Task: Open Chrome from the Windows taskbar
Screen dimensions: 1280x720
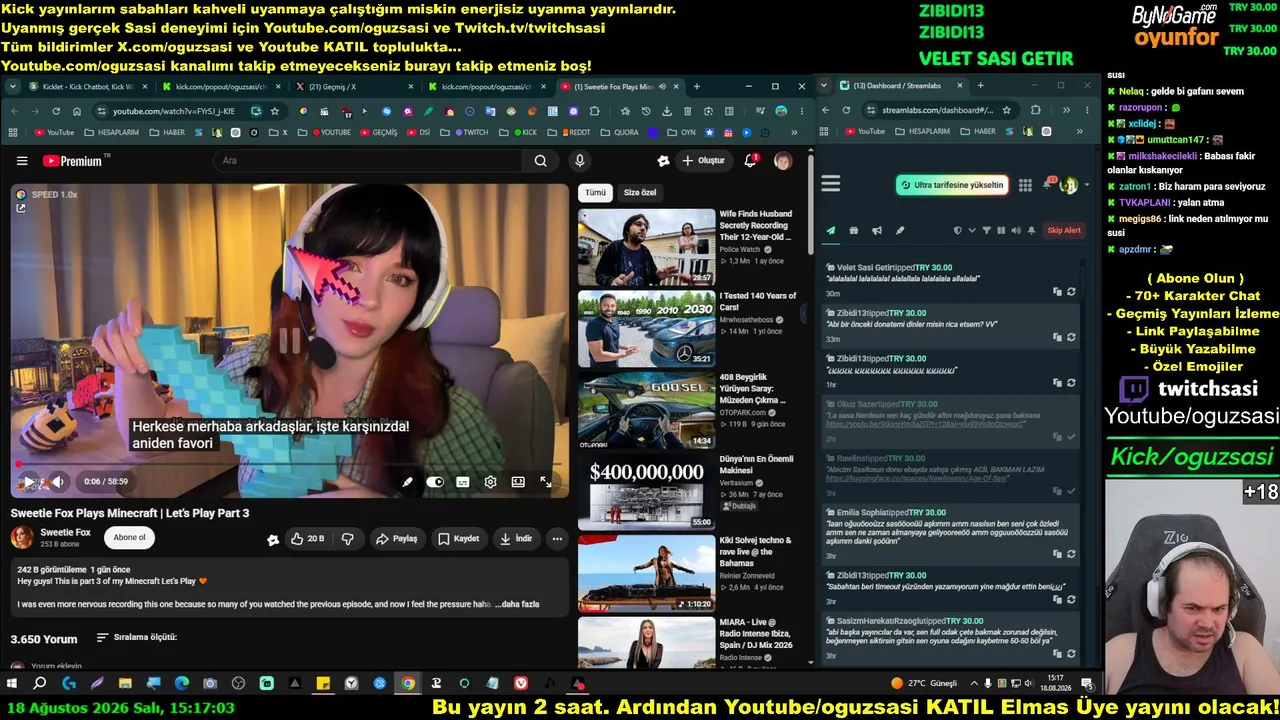Action: (408, 684)
